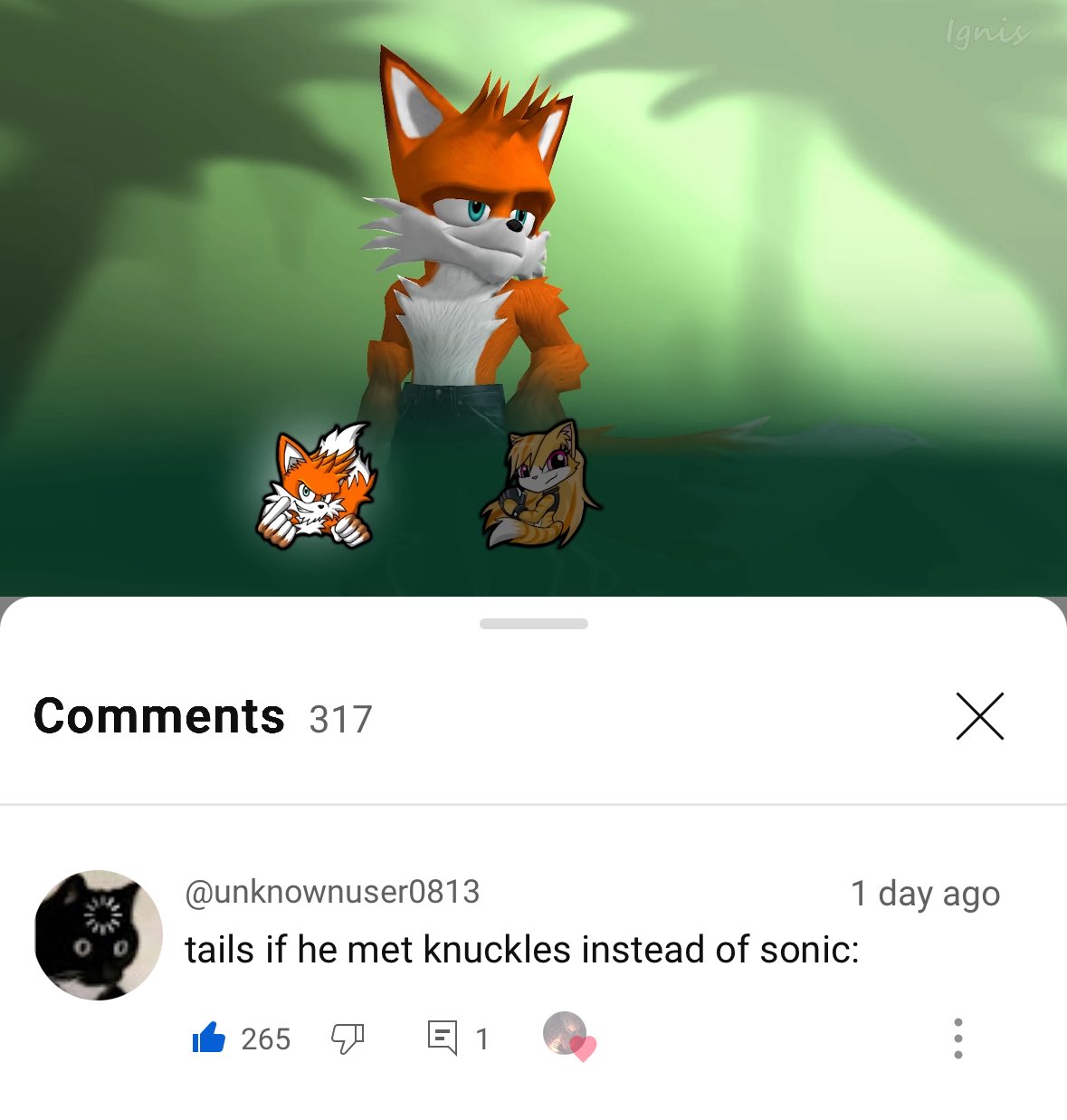The height and width of the screenshot is (1120, 1067).
Task: Tap the creator heart badge icon
Action: click(x=569, y=1035)
